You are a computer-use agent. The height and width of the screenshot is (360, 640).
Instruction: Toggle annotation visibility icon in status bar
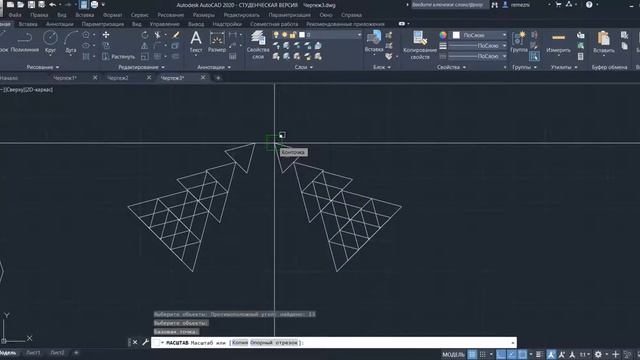click(551, 354)
